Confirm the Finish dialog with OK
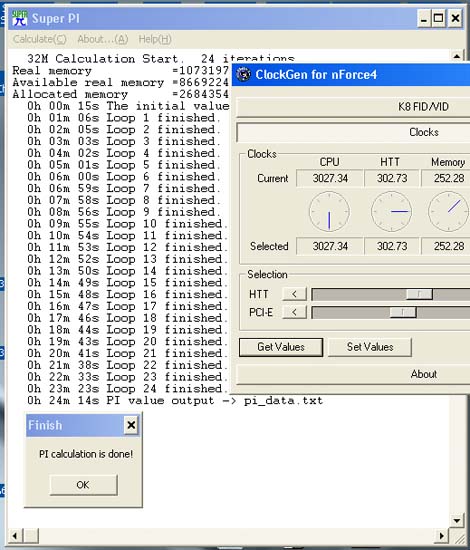470x550 pixels. click(x=83, y=485)
